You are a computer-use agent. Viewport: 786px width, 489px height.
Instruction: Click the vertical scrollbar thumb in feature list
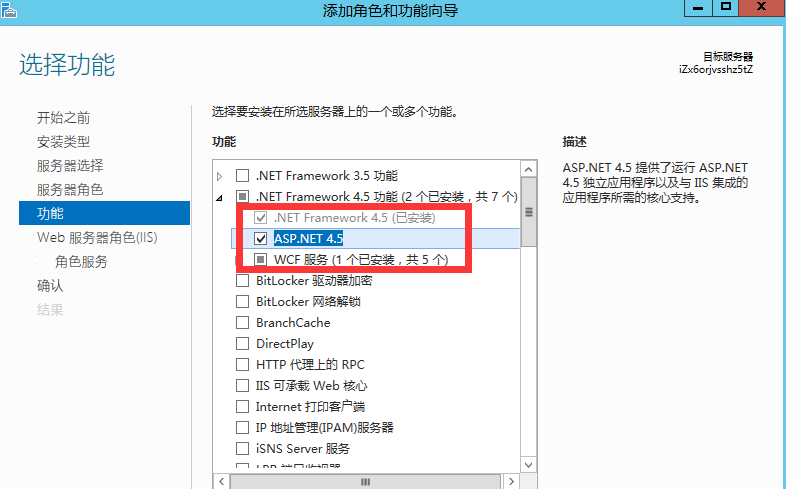coord(528,212)
